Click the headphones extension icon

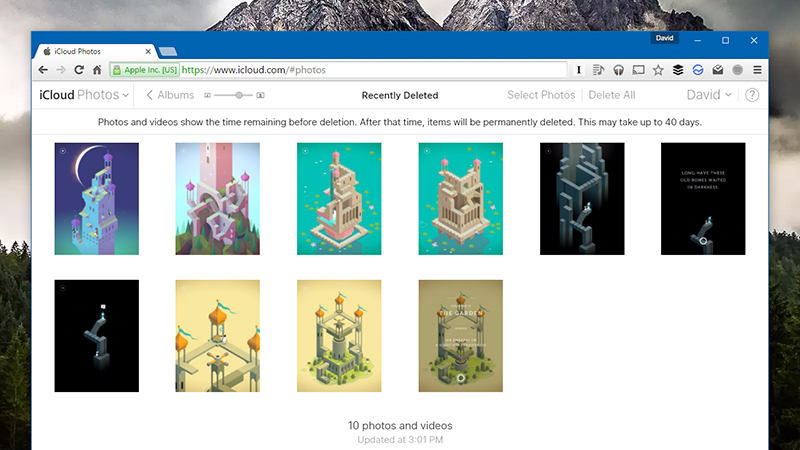tap(618, 70)
